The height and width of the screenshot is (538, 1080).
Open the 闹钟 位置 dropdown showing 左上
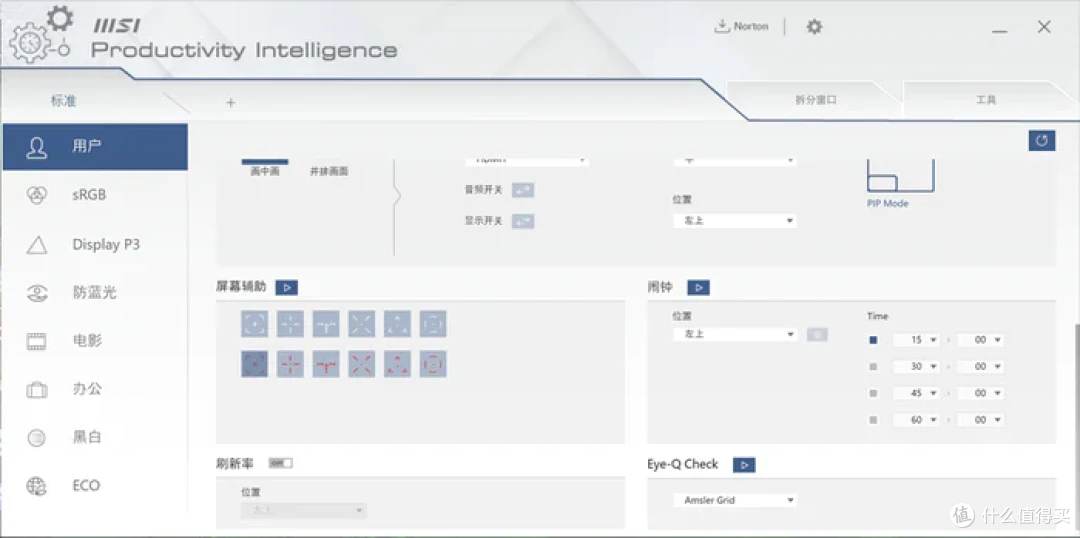coord(735,334)
